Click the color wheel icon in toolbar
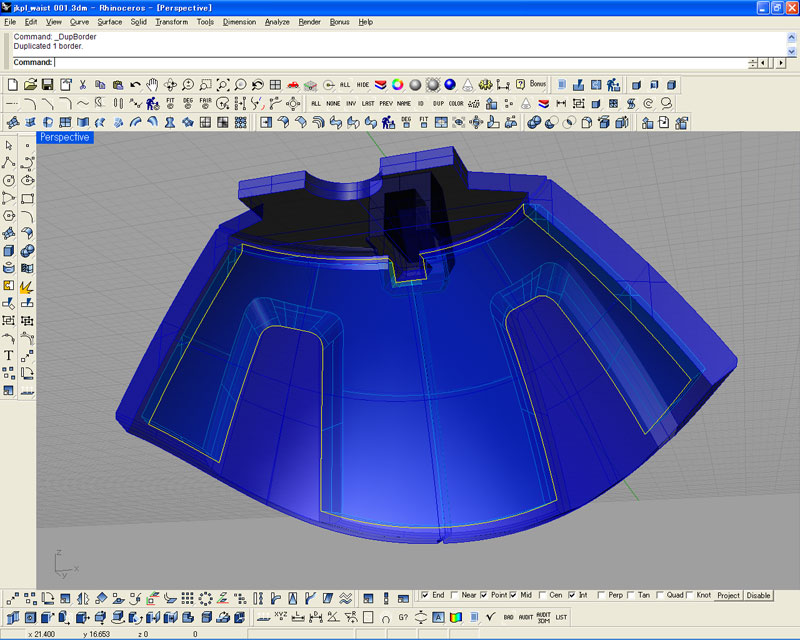 click(x=397, y=85)
